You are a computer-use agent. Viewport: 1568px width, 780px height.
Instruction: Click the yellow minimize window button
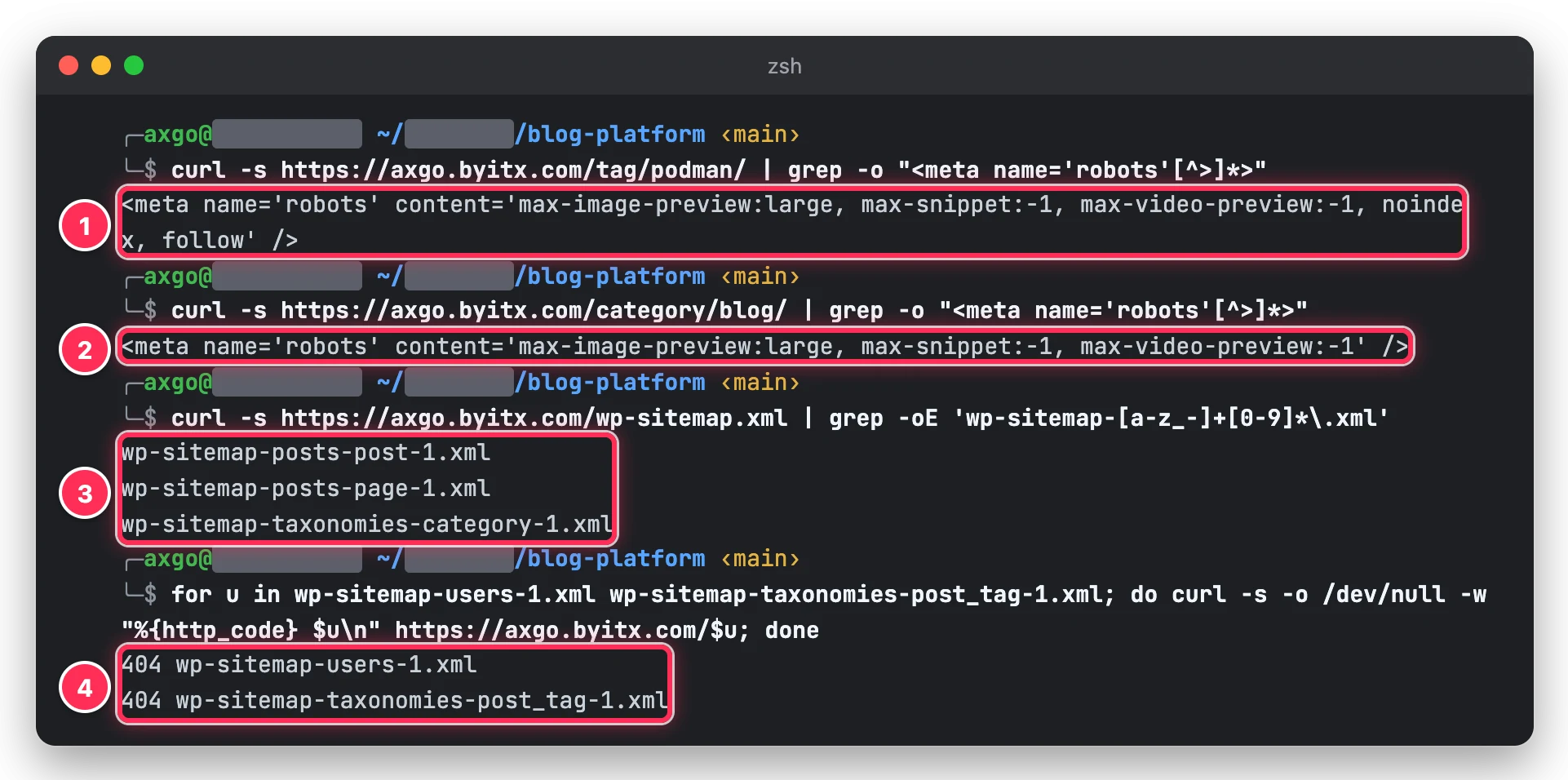click(101, 65)
